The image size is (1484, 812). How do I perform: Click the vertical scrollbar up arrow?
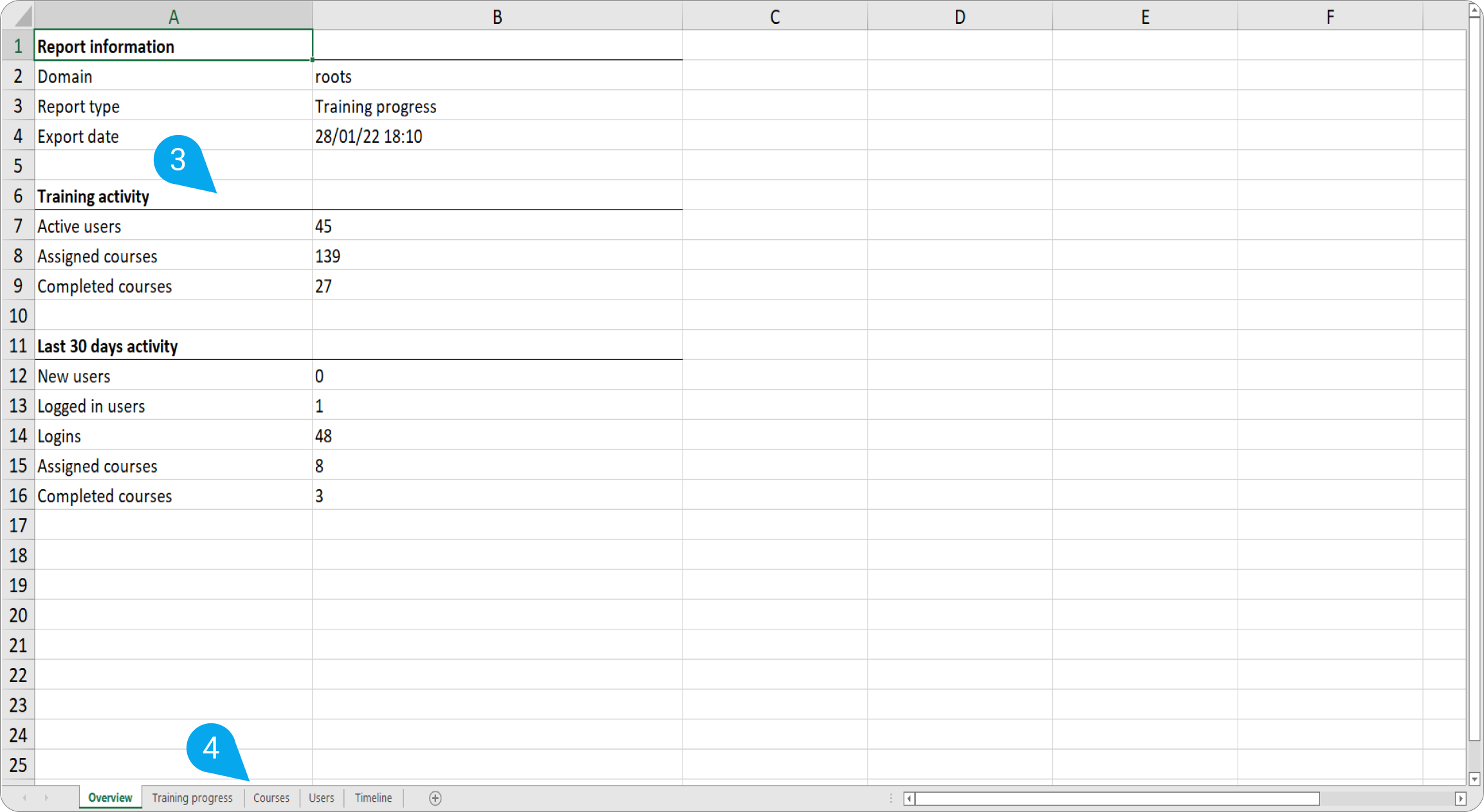(1474, 10)
